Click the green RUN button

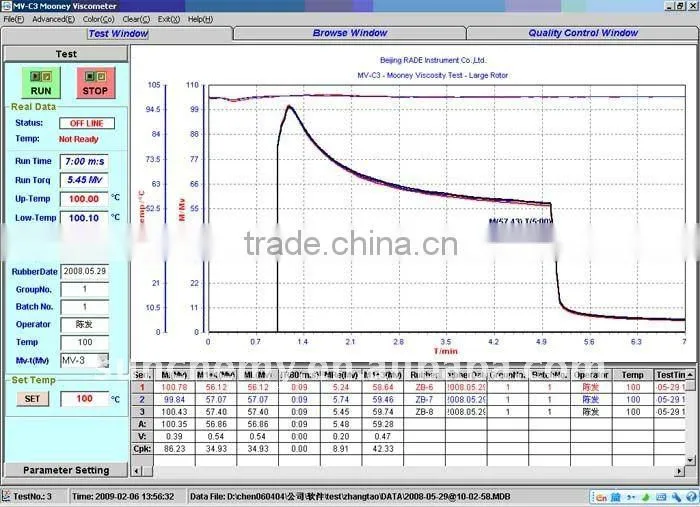click(41, 83)
